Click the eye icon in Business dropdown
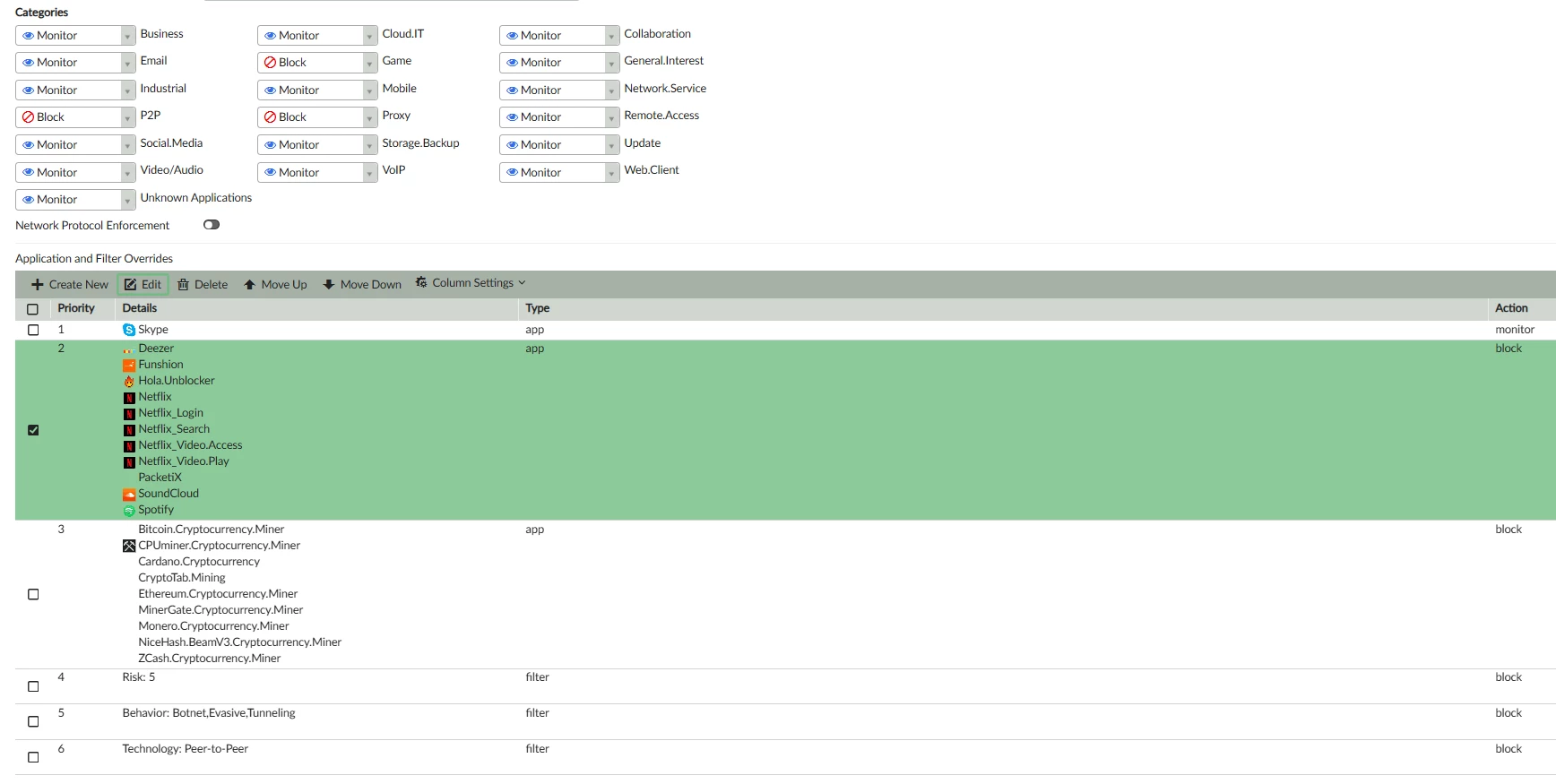This screenshot has width=1556, height=784. [x=28, y=36]
